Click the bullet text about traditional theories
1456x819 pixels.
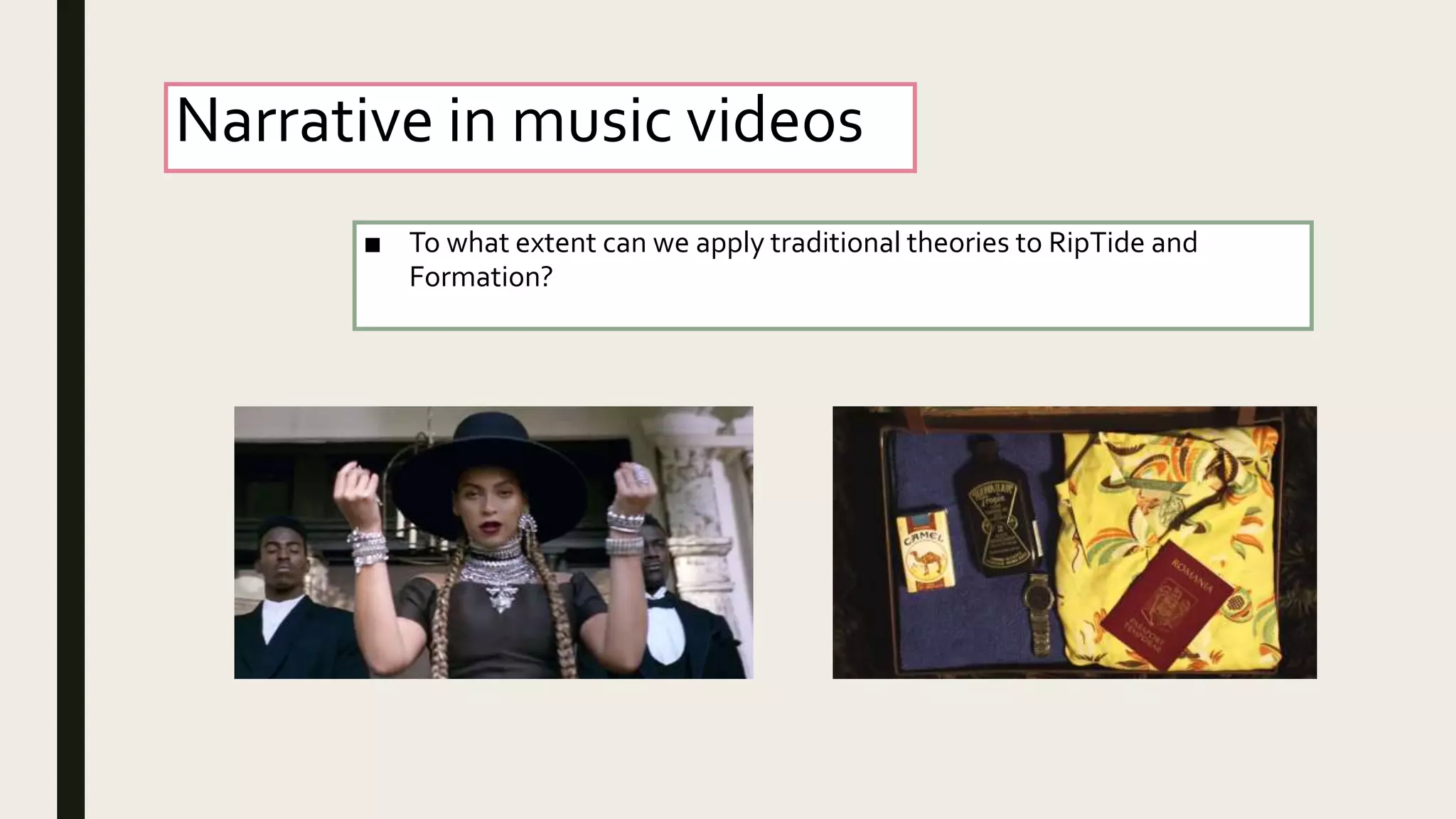803,259
